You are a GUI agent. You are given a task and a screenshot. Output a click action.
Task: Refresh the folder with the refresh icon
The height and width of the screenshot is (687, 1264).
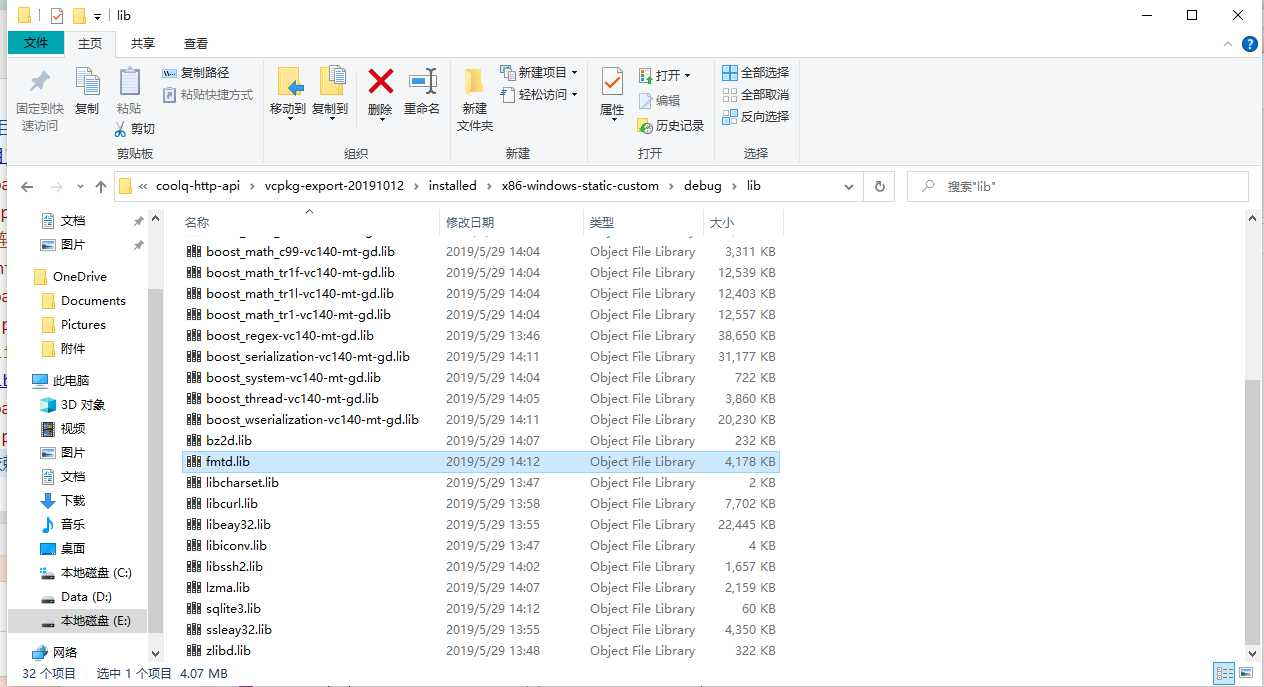point(878,186)
